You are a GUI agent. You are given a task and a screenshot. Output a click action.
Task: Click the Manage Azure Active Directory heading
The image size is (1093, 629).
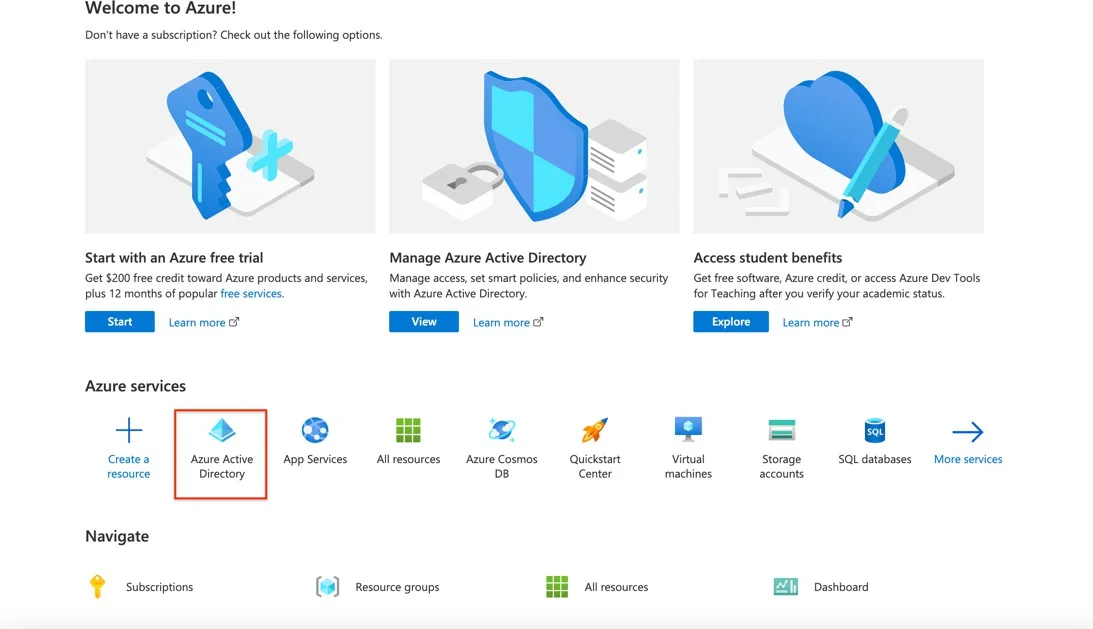pos(488,257)
